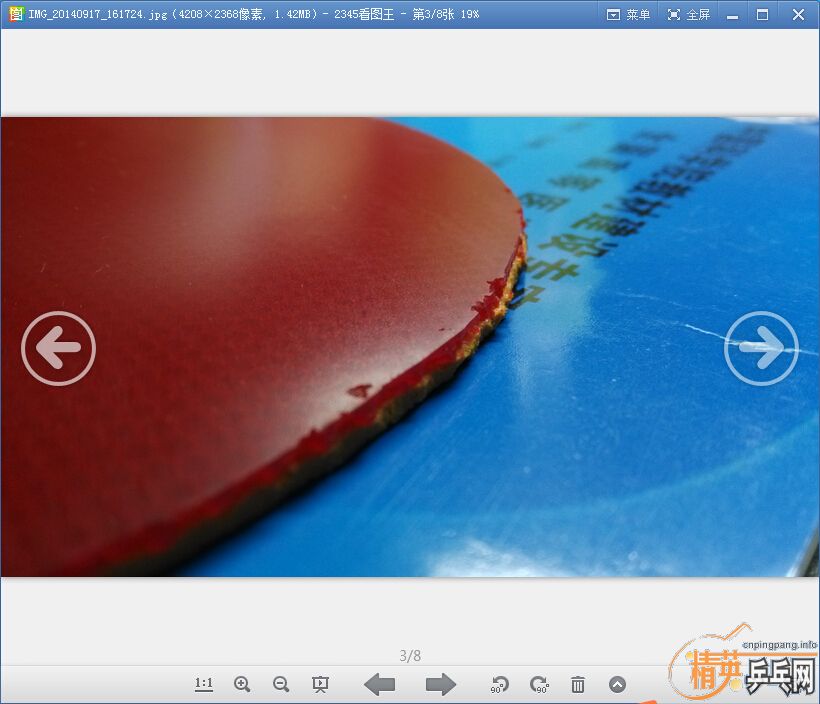Click the 3/8 image counter label
The height and width of the screenshot is (704, 820).
pos(410,656)
